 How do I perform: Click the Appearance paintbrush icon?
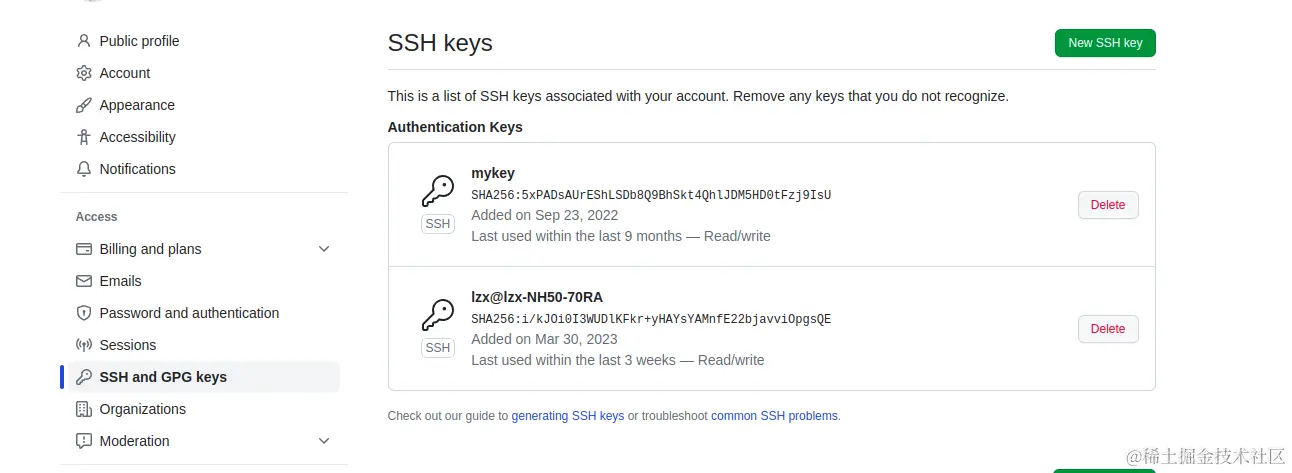[84, 105]
